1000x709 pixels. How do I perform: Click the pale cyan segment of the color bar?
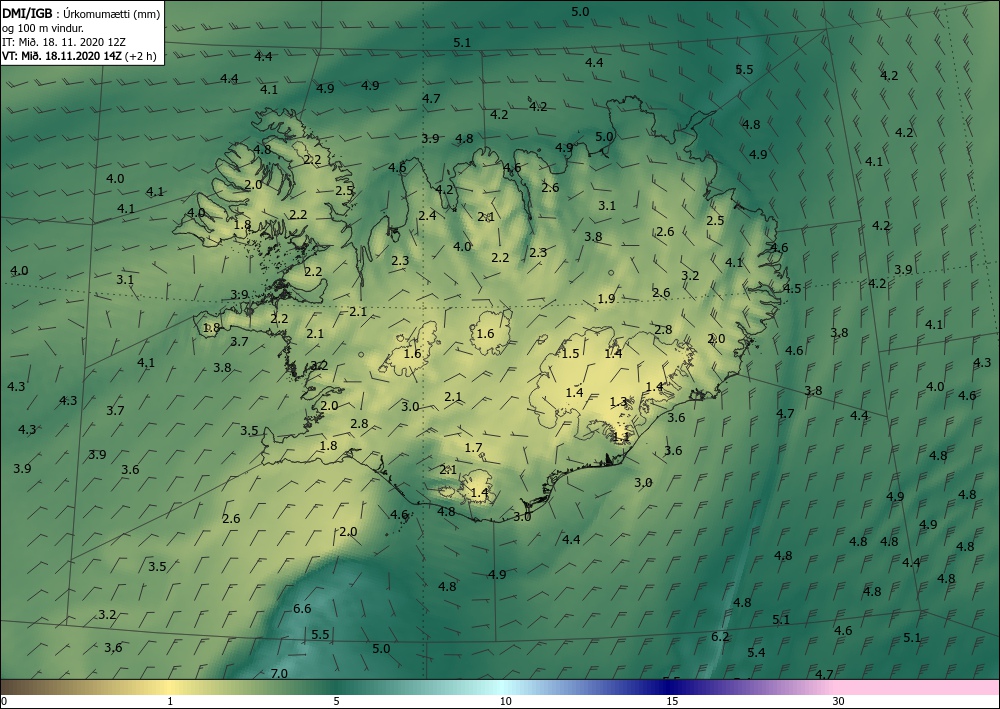click(505, 687)
